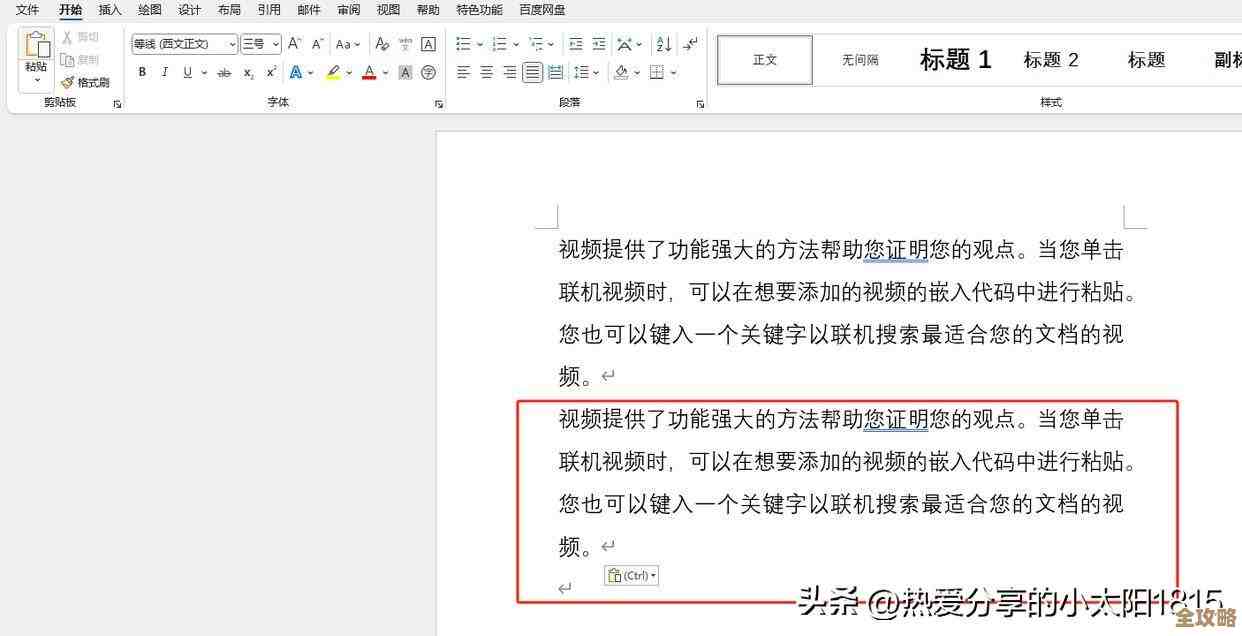Switch to the 插入 ribbon tab
Screen dimensions: 1242x636
[x=109, y=10]
